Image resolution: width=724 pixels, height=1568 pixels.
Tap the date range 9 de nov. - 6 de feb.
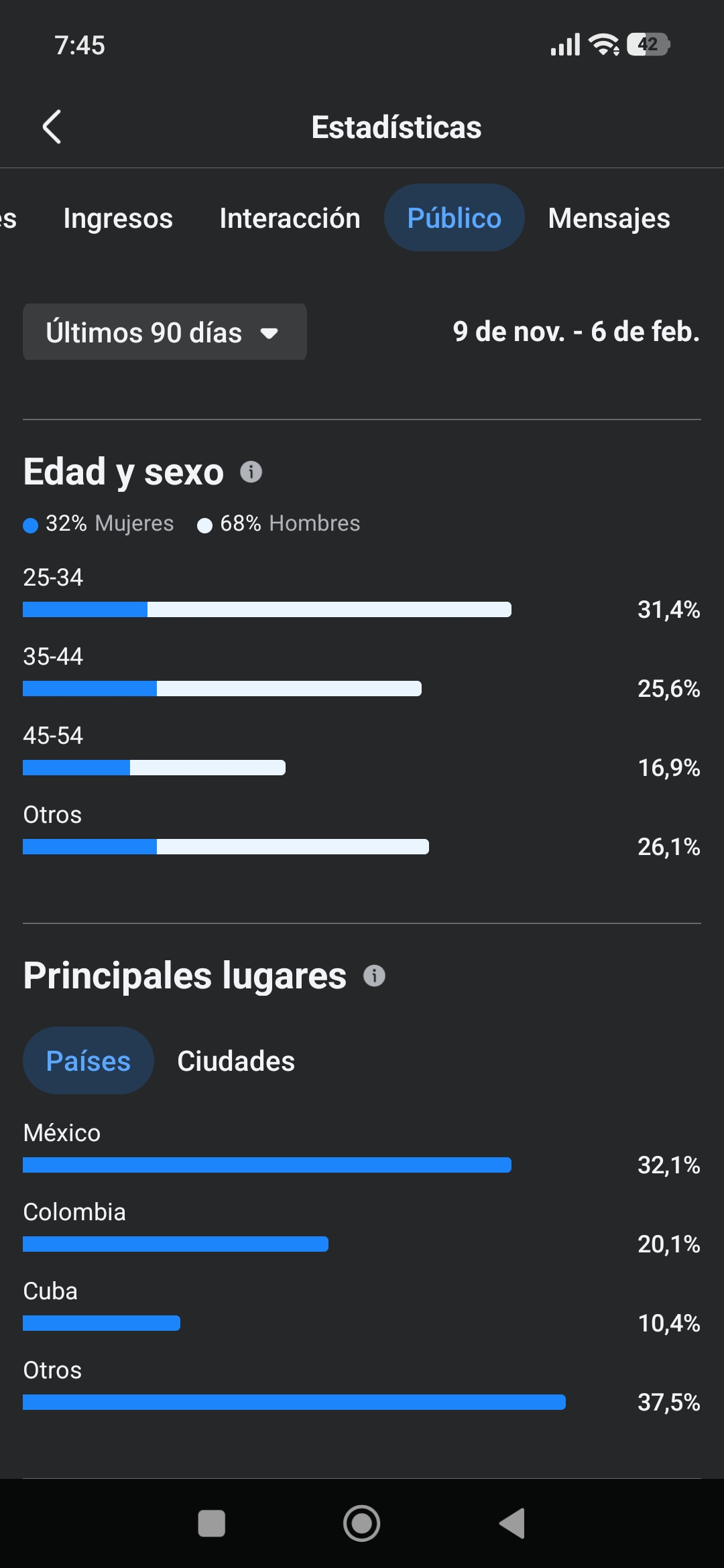pyautogui.click(x=576, y=332)
